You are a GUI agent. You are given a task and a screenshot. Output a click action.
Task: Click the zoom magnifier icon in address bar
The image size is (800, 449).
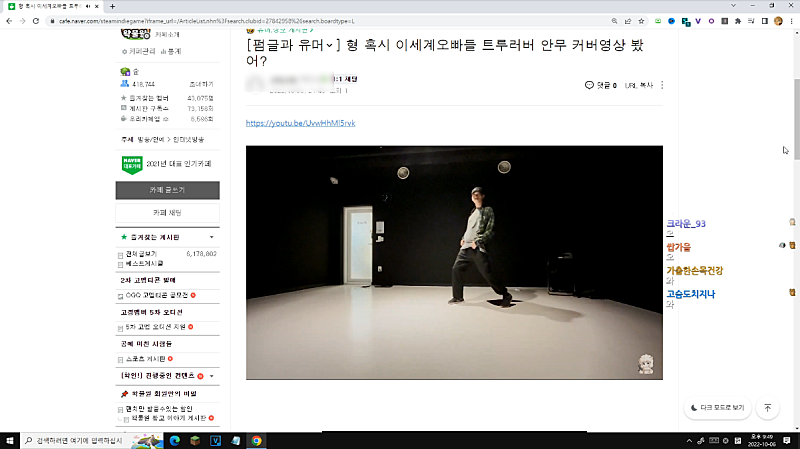click(x=614, y=21)
